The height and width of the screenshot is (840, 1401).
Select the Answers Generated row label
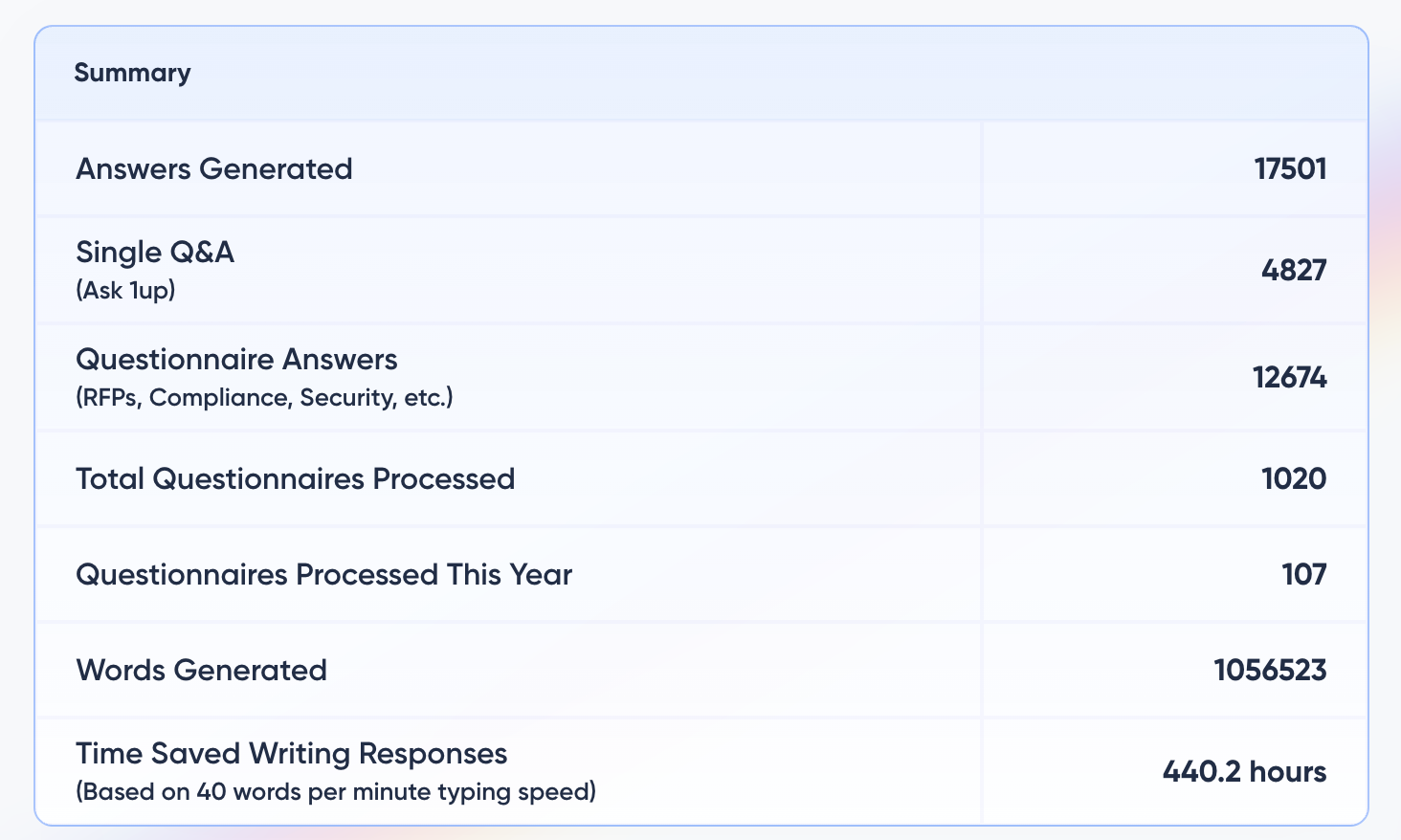pyautogui.click(x=214, y=168)
